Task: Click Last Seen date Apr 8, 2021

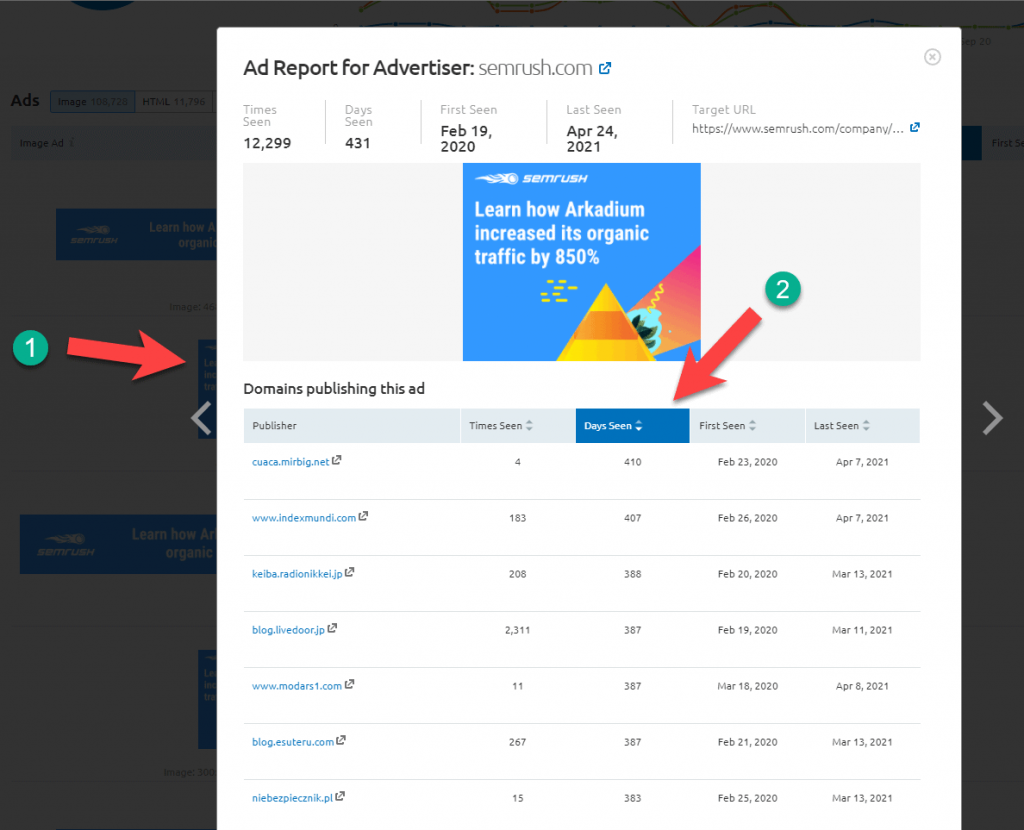Action: tap(862, 686)
